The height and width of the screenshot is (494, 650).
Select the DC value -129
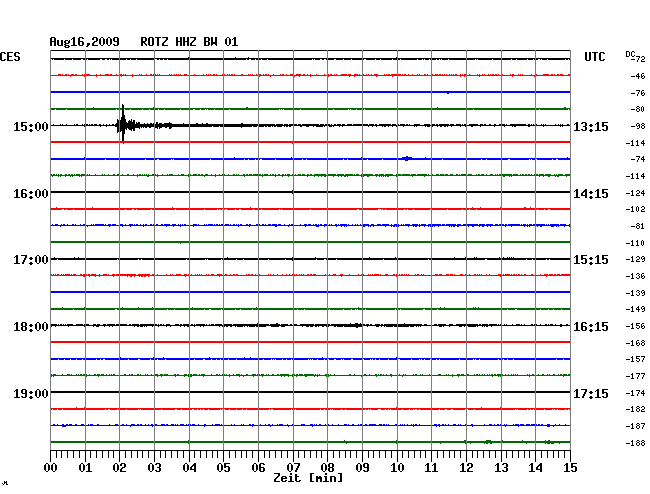tap(635, 259)
